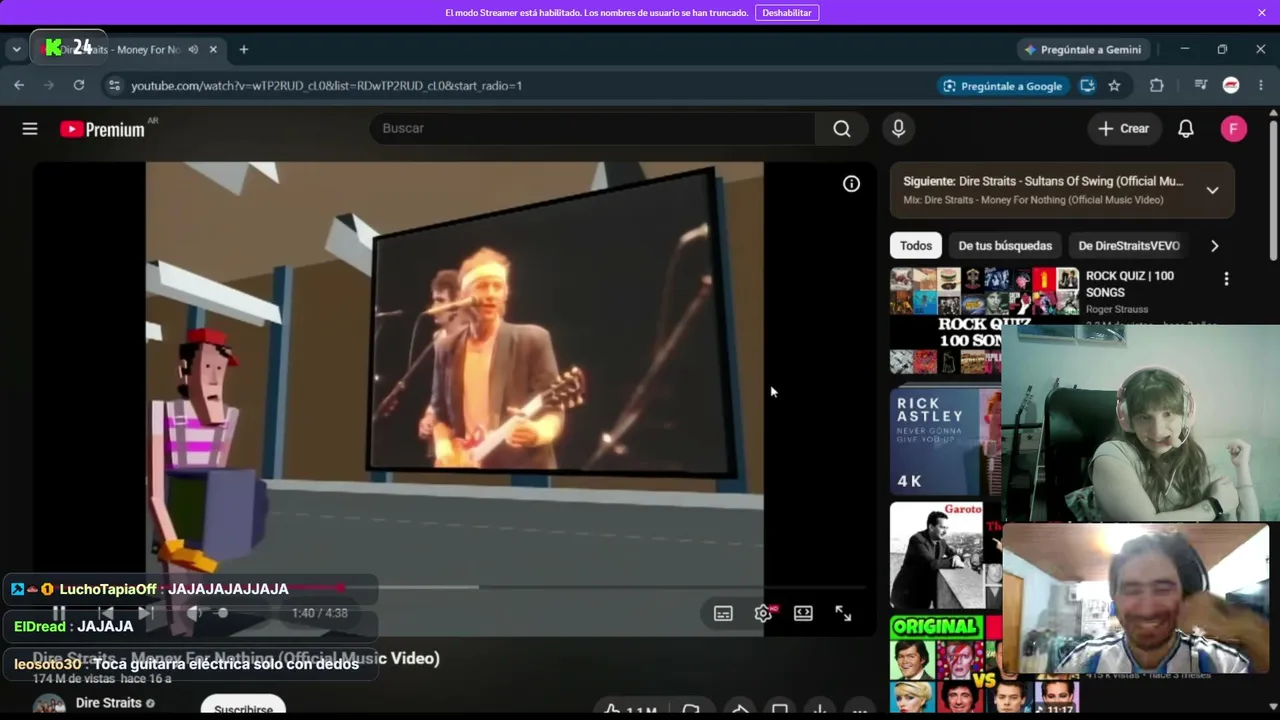Click the ROCK QUIZ | 100 SONGS title
This screenshot has height=720, width=1280.
[1130, 284]
